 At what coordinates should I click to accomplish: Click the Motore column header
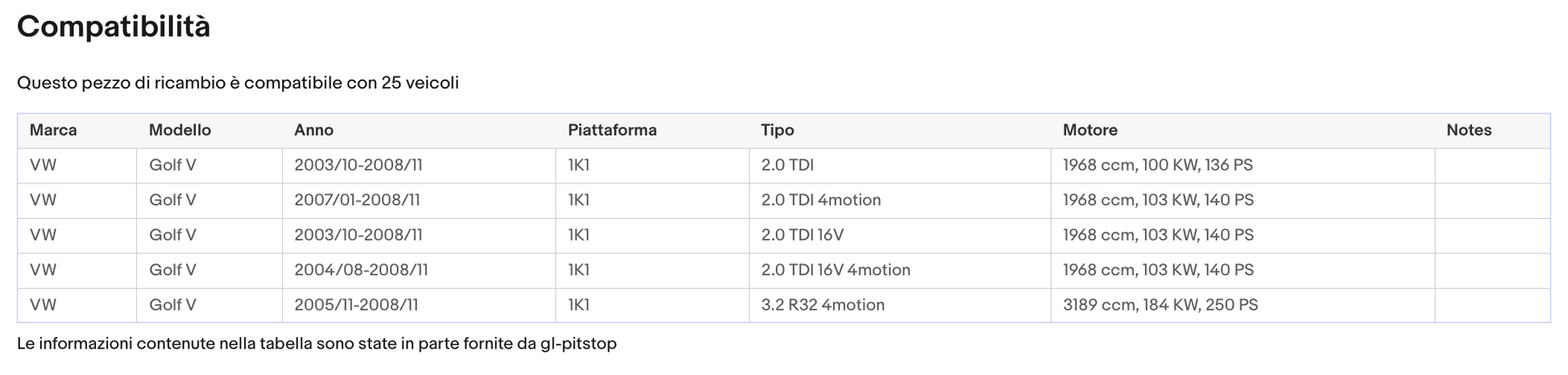[x=1089, y=130]
